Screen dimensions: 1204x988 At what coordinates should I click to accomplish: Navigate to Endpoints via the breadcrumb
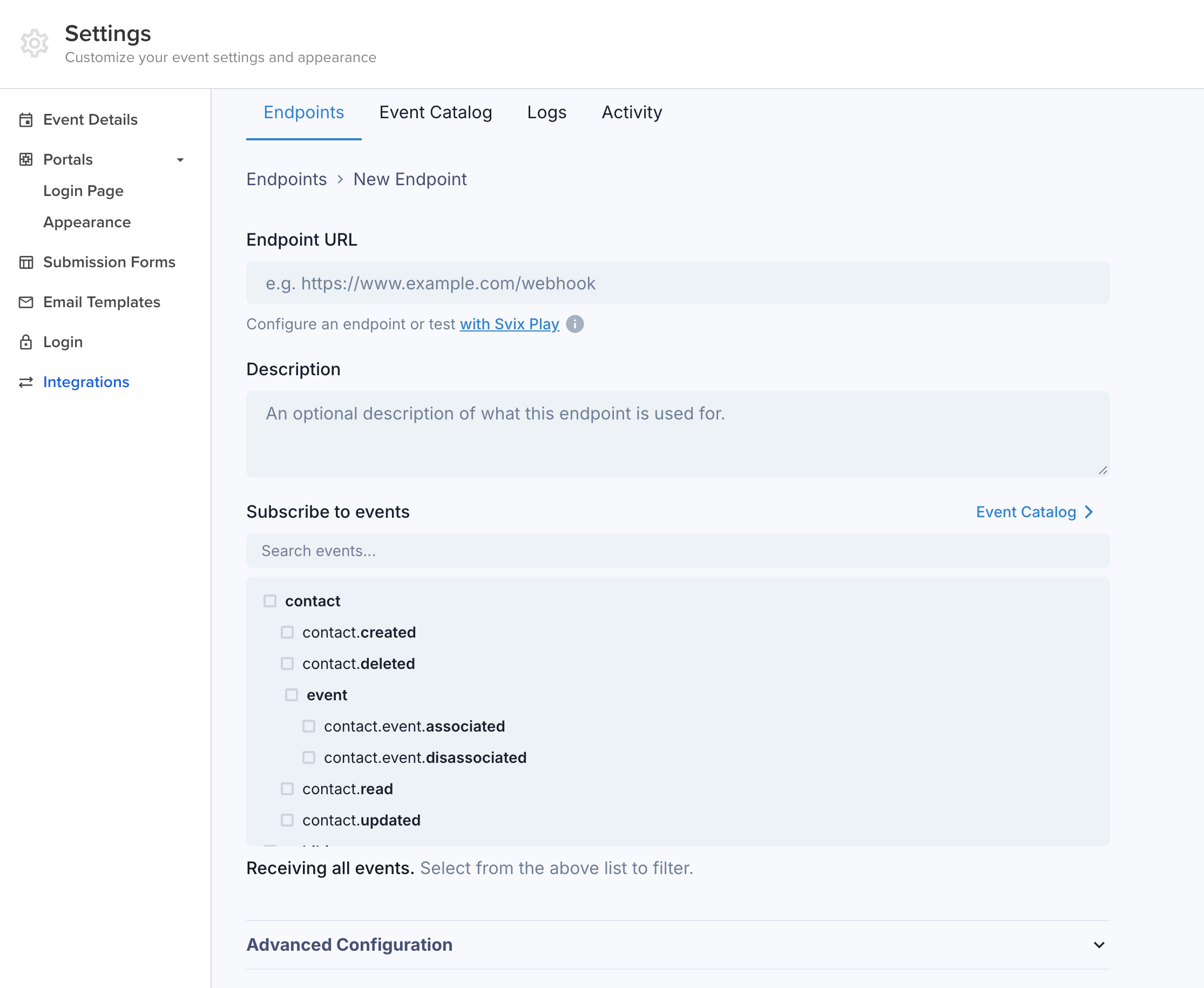(x=286, y=179)
